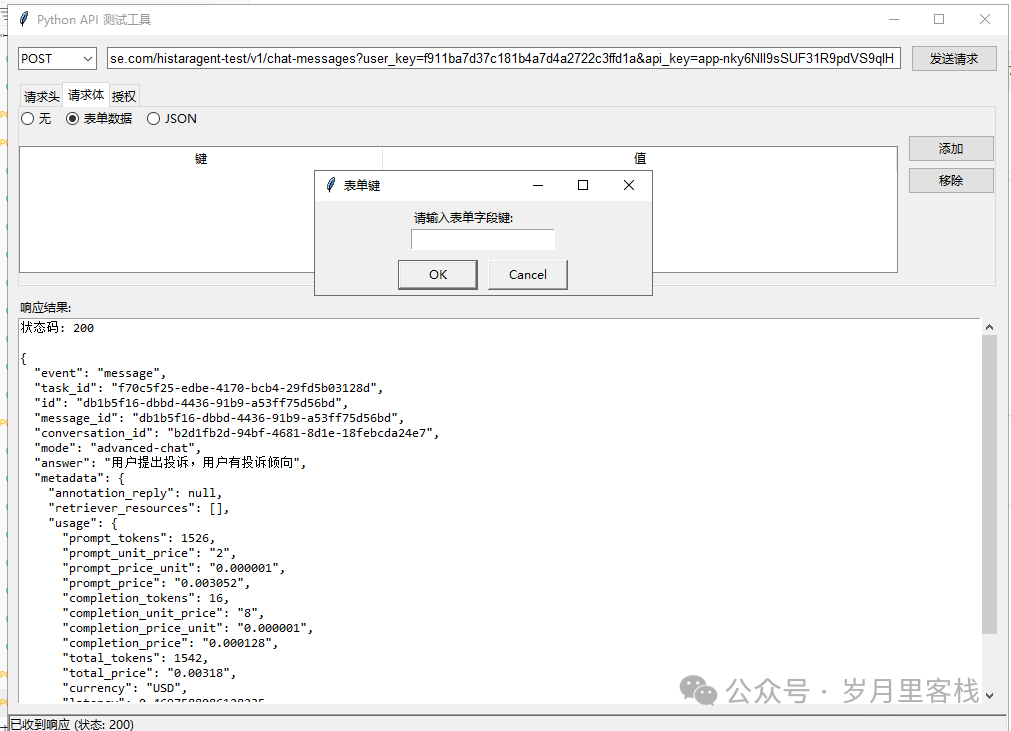The image size is (1011, 731).
Task: Switch to the 授权 tab
Action: (x=124, y=97)
